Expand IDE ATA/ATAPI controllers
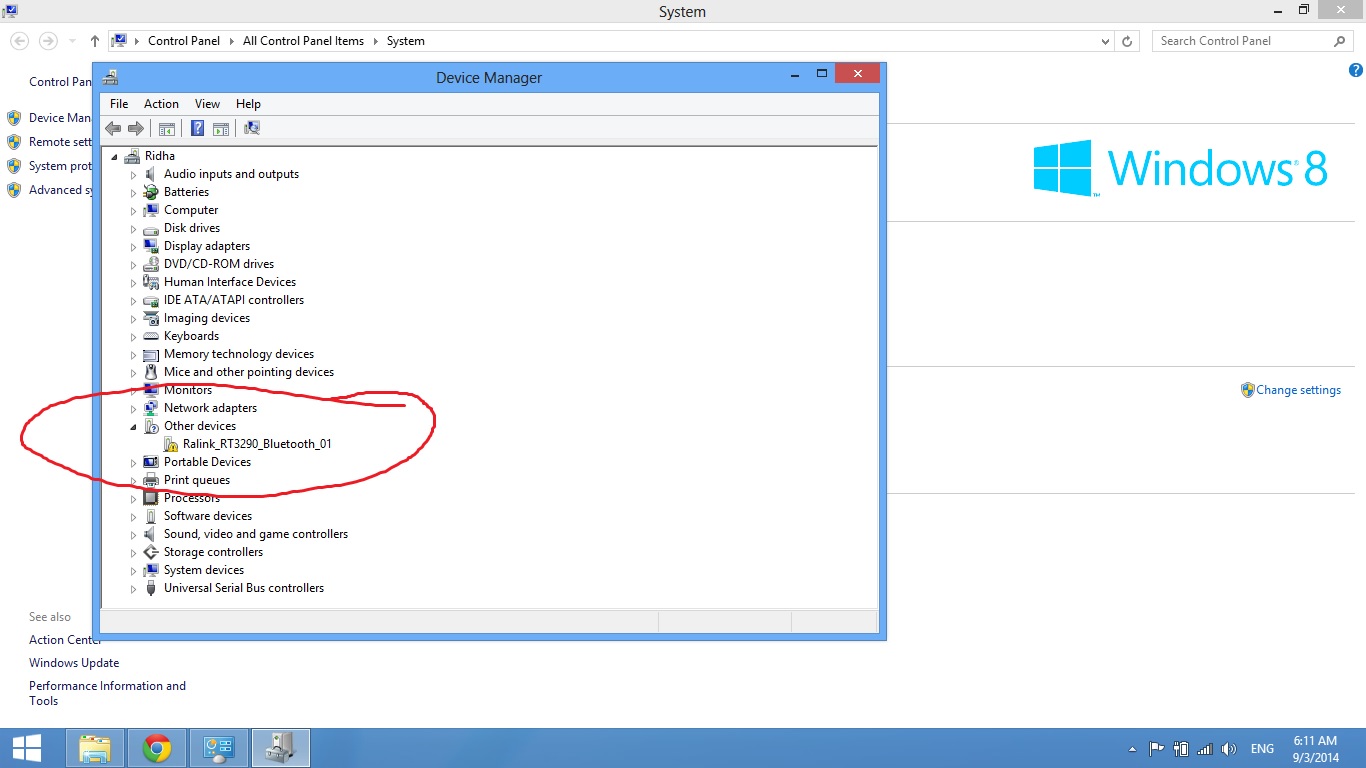 tap(133, 300)
